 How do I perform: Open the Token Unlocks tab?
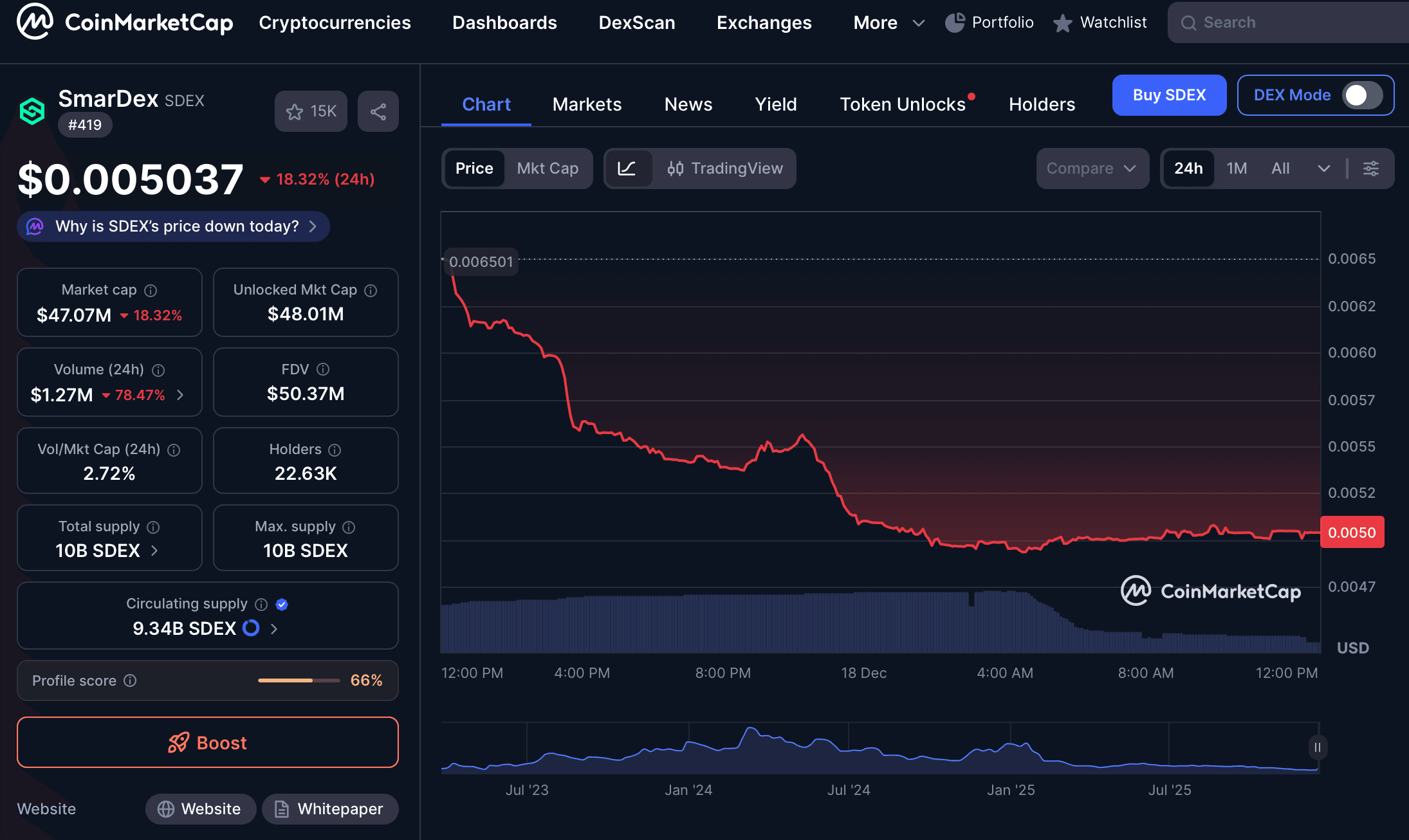[x=903, y=104]
